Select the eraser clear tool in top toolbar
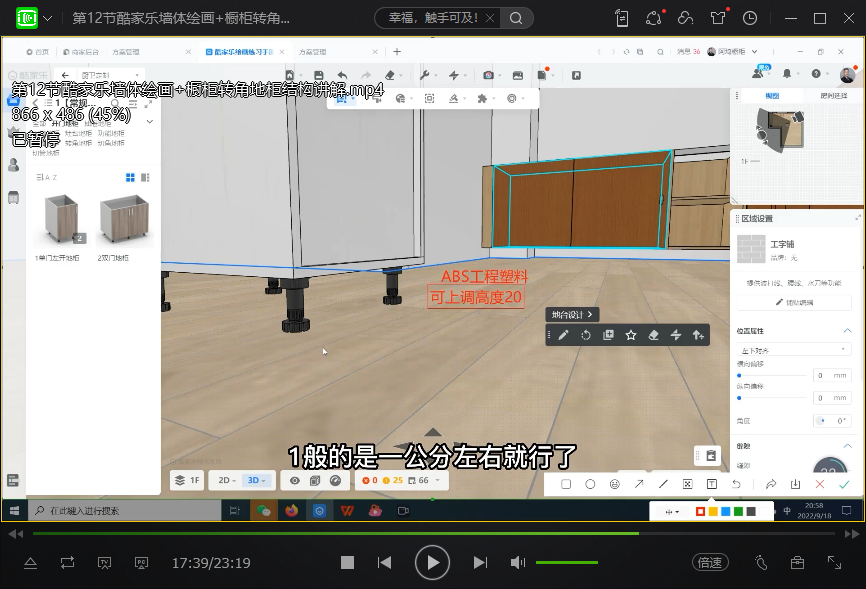Screen dimensions: 866x589 coord(390,75)
